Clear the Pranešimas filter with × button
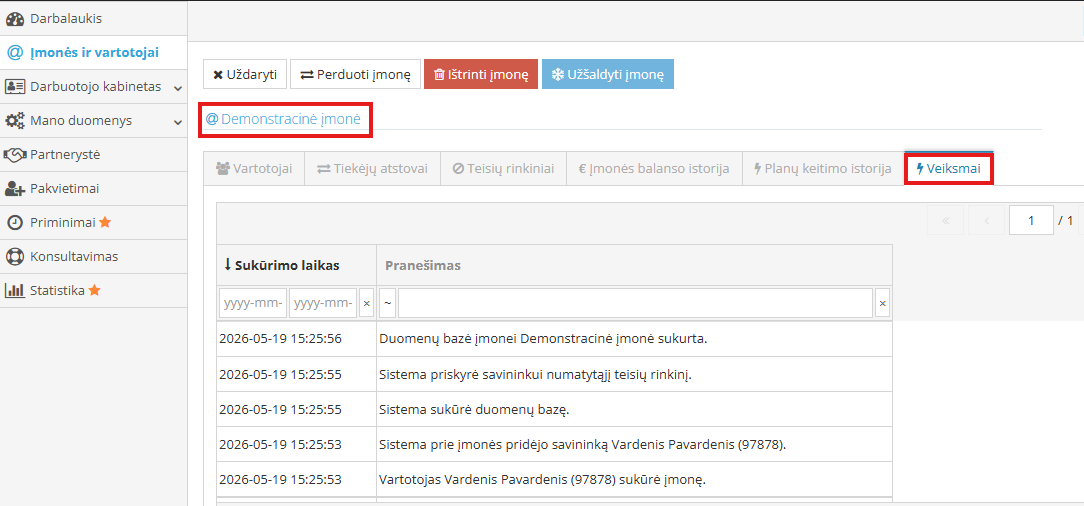Viewport: 1084px width, 506px height. (x=882, y=303)
